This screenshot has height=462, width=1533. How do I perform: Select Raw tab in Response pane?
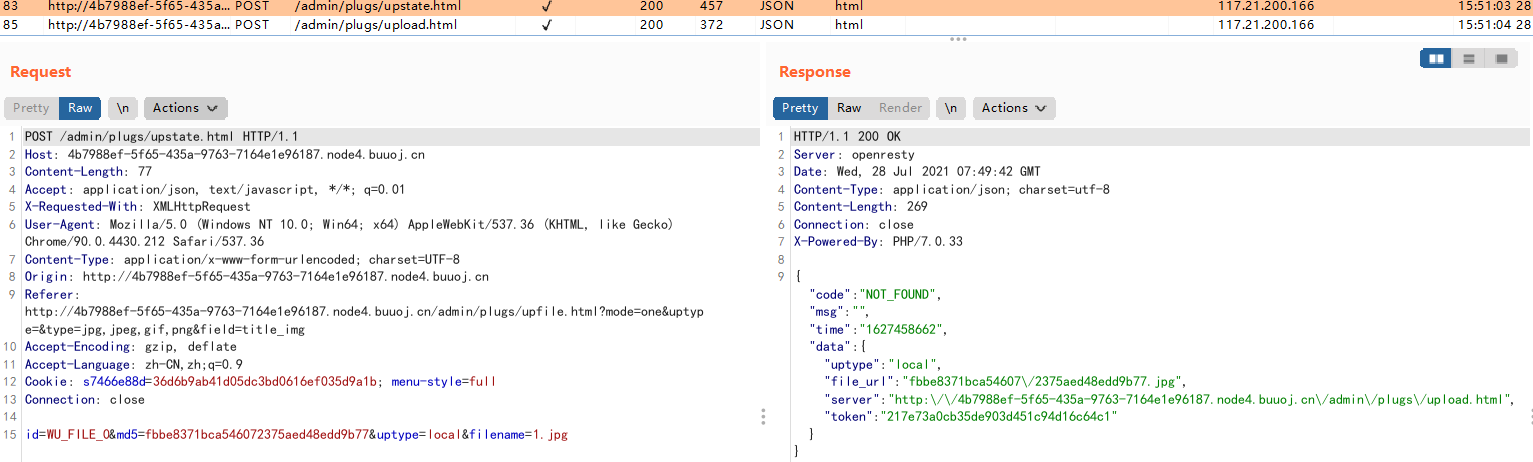(849, 108)
